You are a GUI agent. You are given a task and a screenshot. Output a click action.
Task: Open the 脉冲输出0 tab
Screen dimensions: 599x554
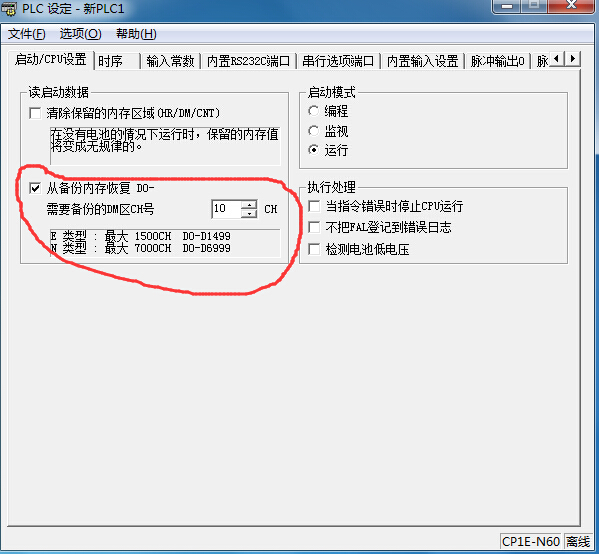click(x=497, y=61)
